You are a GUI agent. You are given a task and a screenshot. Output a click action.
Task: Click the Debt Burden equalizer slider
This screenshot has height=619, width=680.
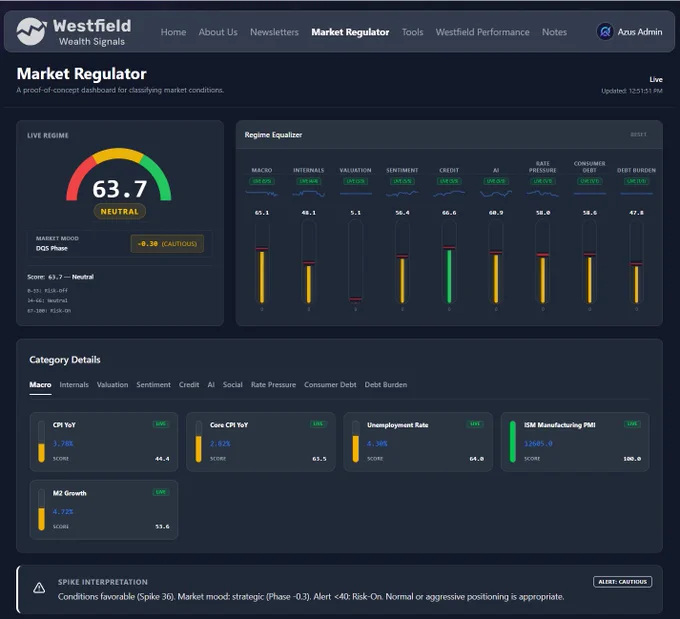(636, 262)
